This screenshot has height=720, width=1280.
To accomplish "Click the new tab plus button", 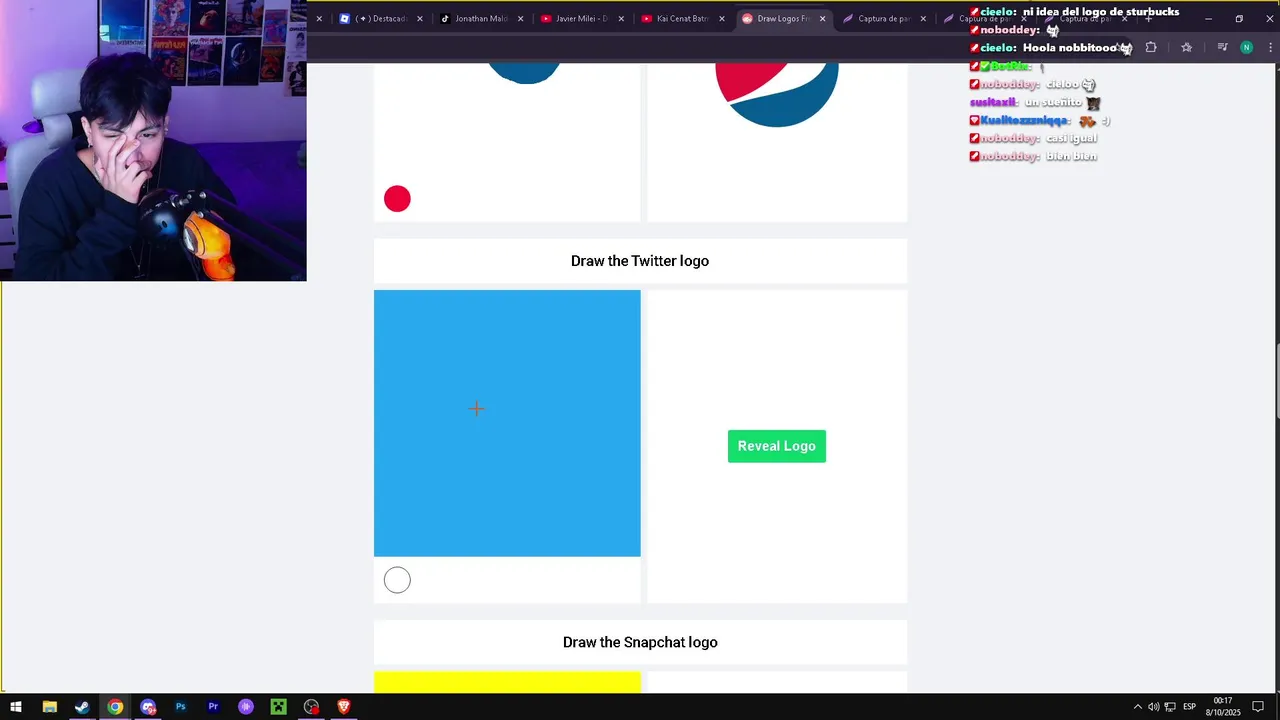I will 1148,18.
